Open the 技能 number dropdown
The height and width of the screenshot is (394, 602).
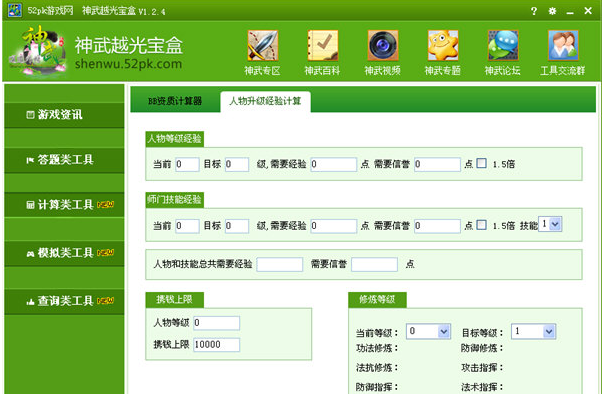pos(550,224)
